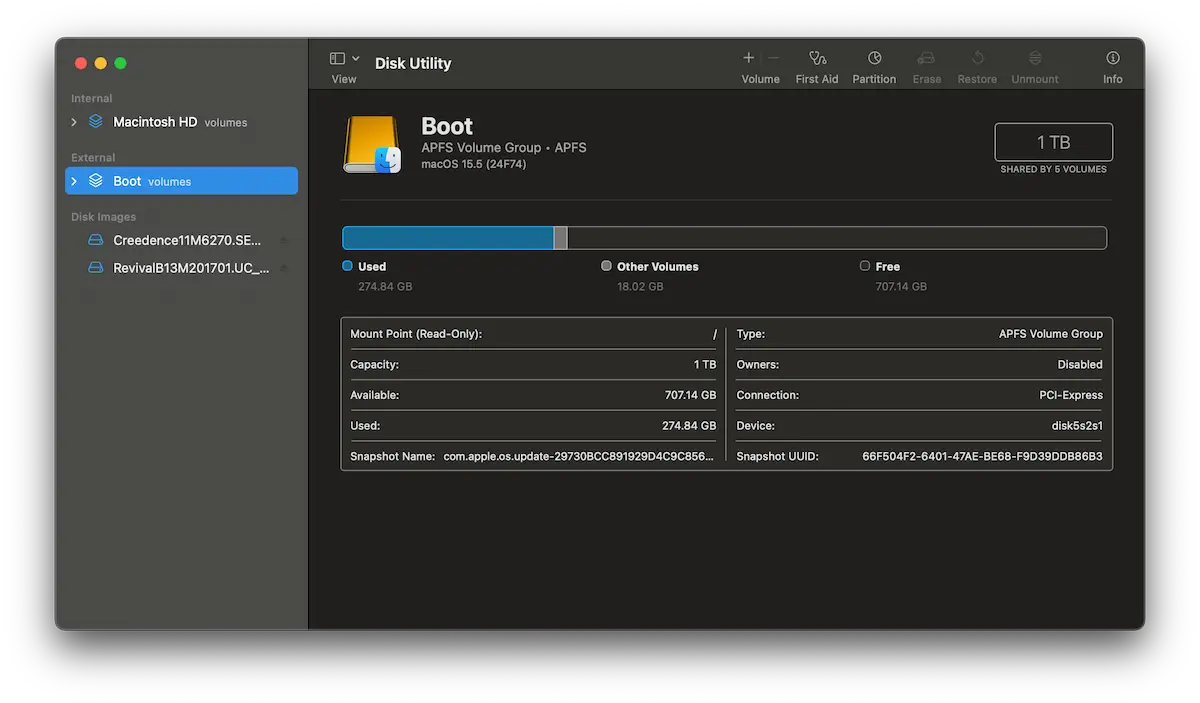Click the Type row's APFS Volume Group value
The image size is (1200, 703).
[x=1051, y=334]
